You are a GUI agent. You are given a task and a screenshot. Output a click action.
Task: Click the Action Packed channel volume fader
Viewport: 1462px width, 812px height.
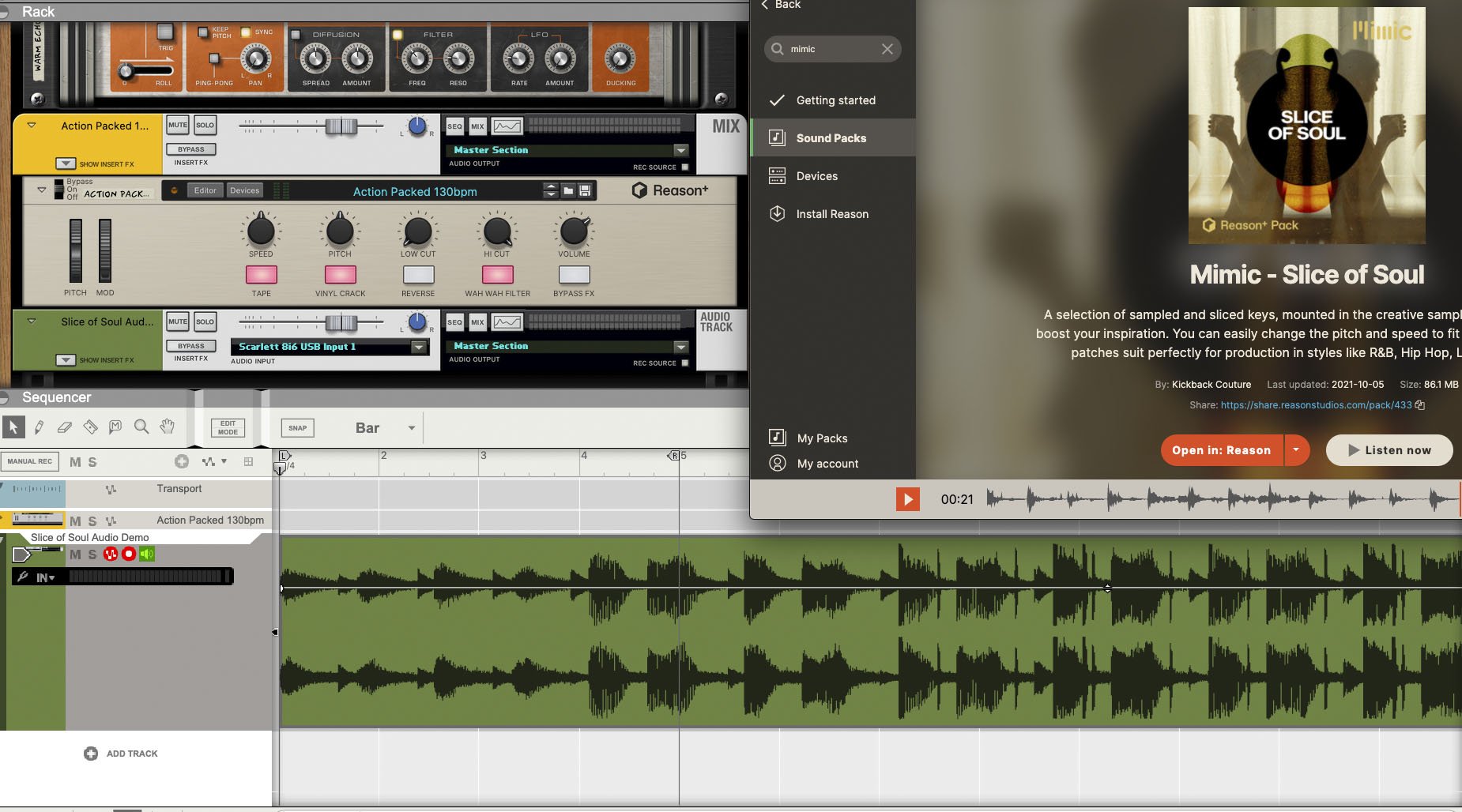pyautogui.click(x=341, y=126)
